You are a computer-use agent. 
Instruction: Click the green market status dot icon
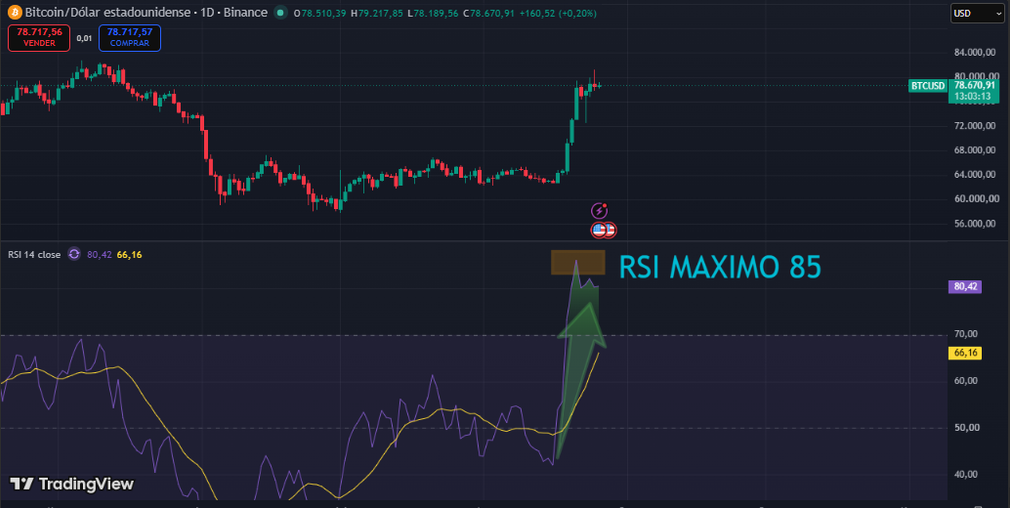281,13
